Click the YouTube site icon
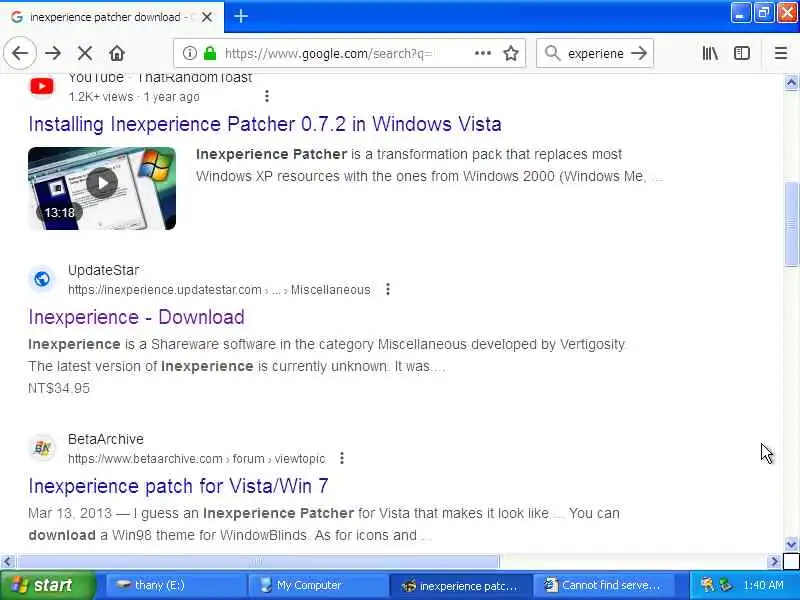800x600 pixels. pos(42,86)
